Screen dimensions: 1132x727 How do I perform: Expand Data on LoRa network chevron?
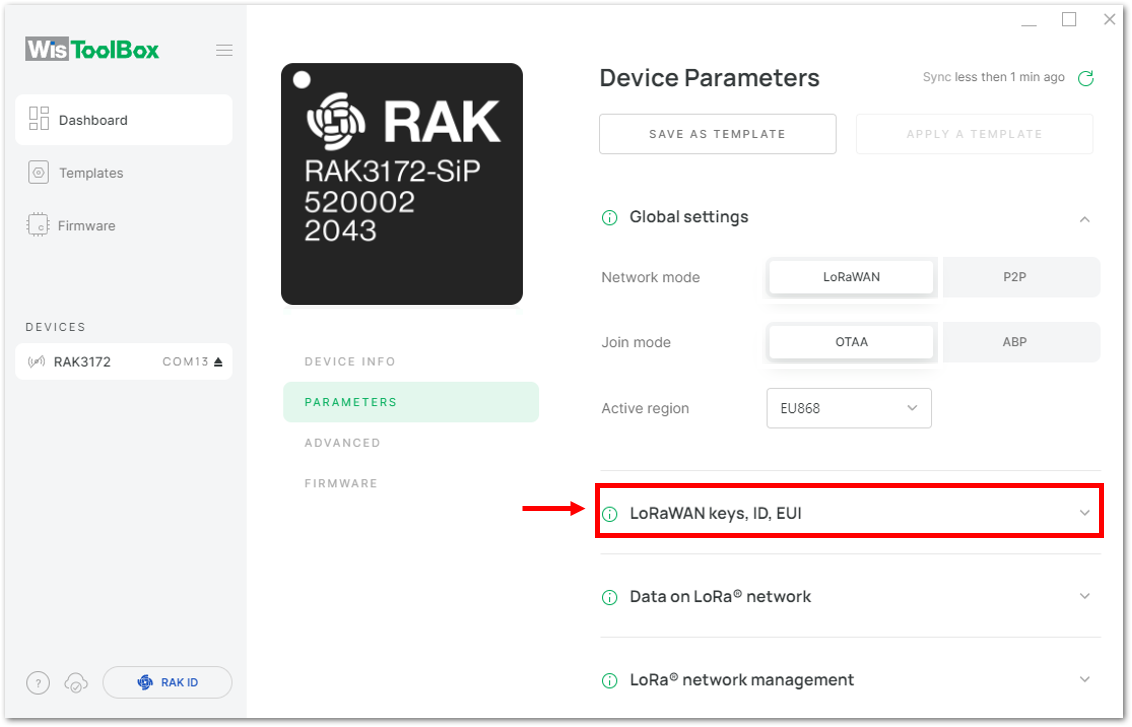(1084, 596)
